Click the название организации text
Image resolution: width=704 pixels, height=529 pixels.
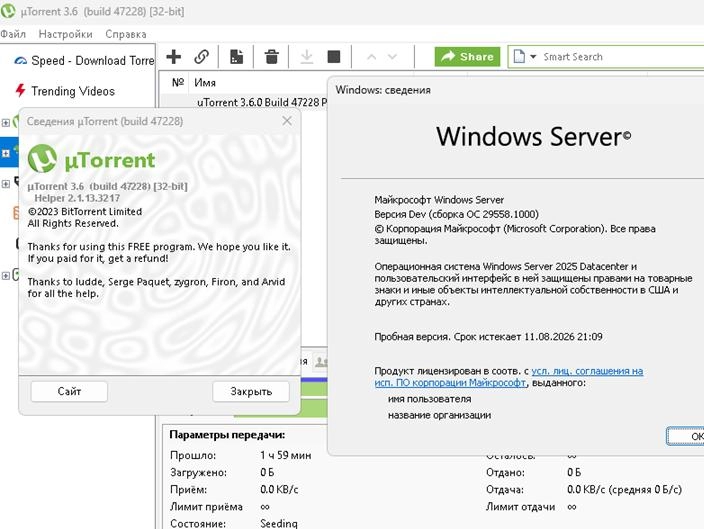(x=439, y=415)
